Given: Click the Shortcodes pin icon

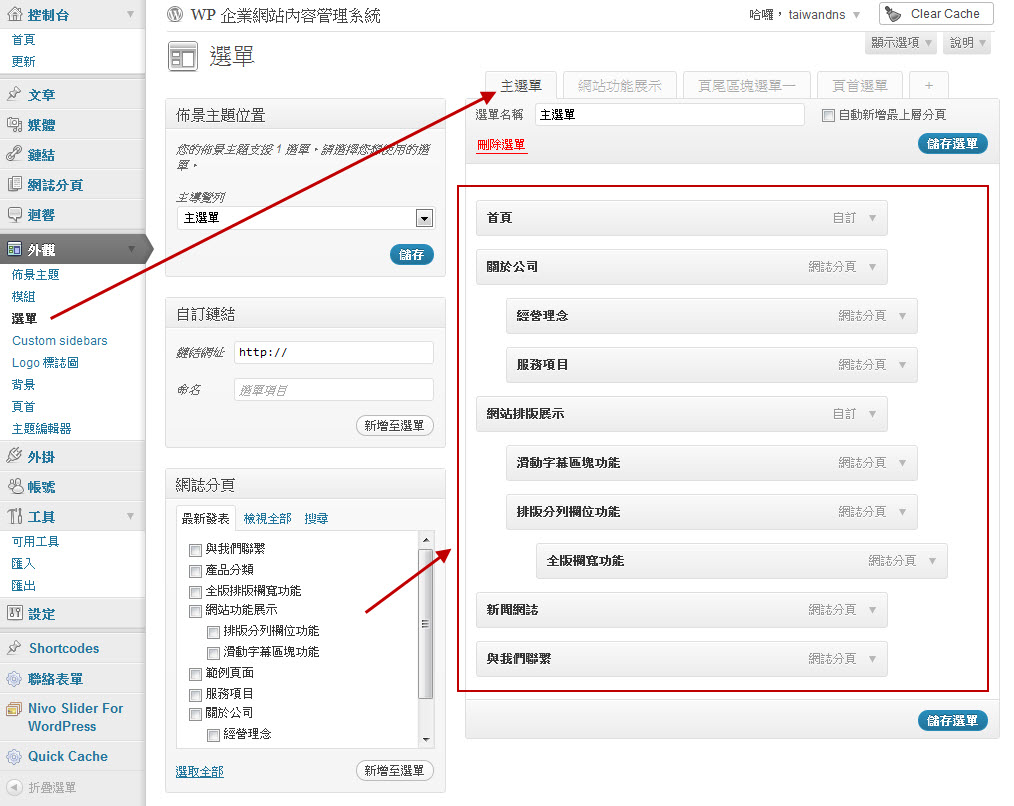Looking at the screenshot, I should coord(14,648).
